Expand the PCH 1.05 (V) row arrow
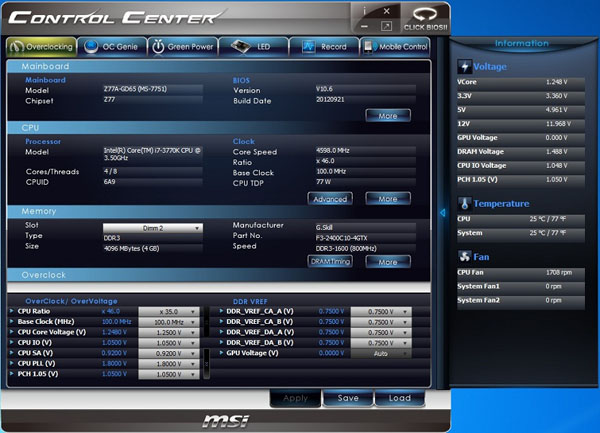Image resolution: width=600 pixels, height=433 pixels. [12, 374]
